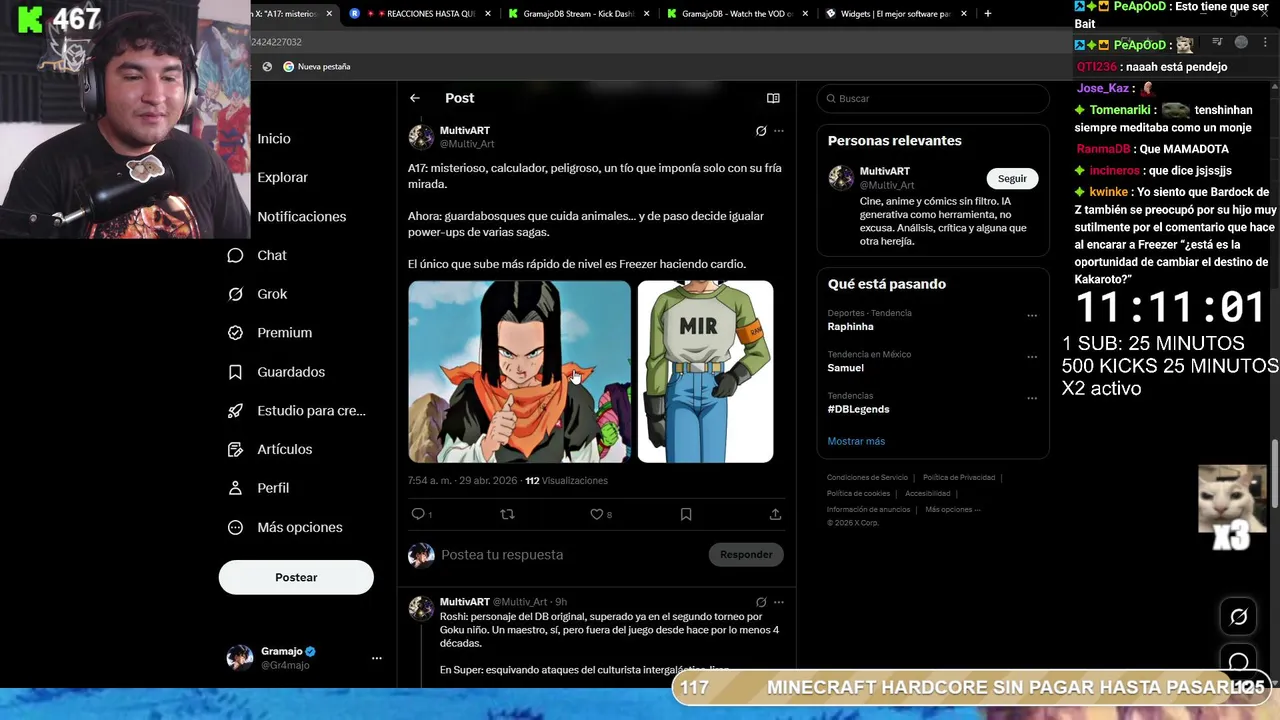The height and width of the screenshot is (720, 1280).
Task: Click Condiciones de Servicio footer link
Action: coord(868,478)
